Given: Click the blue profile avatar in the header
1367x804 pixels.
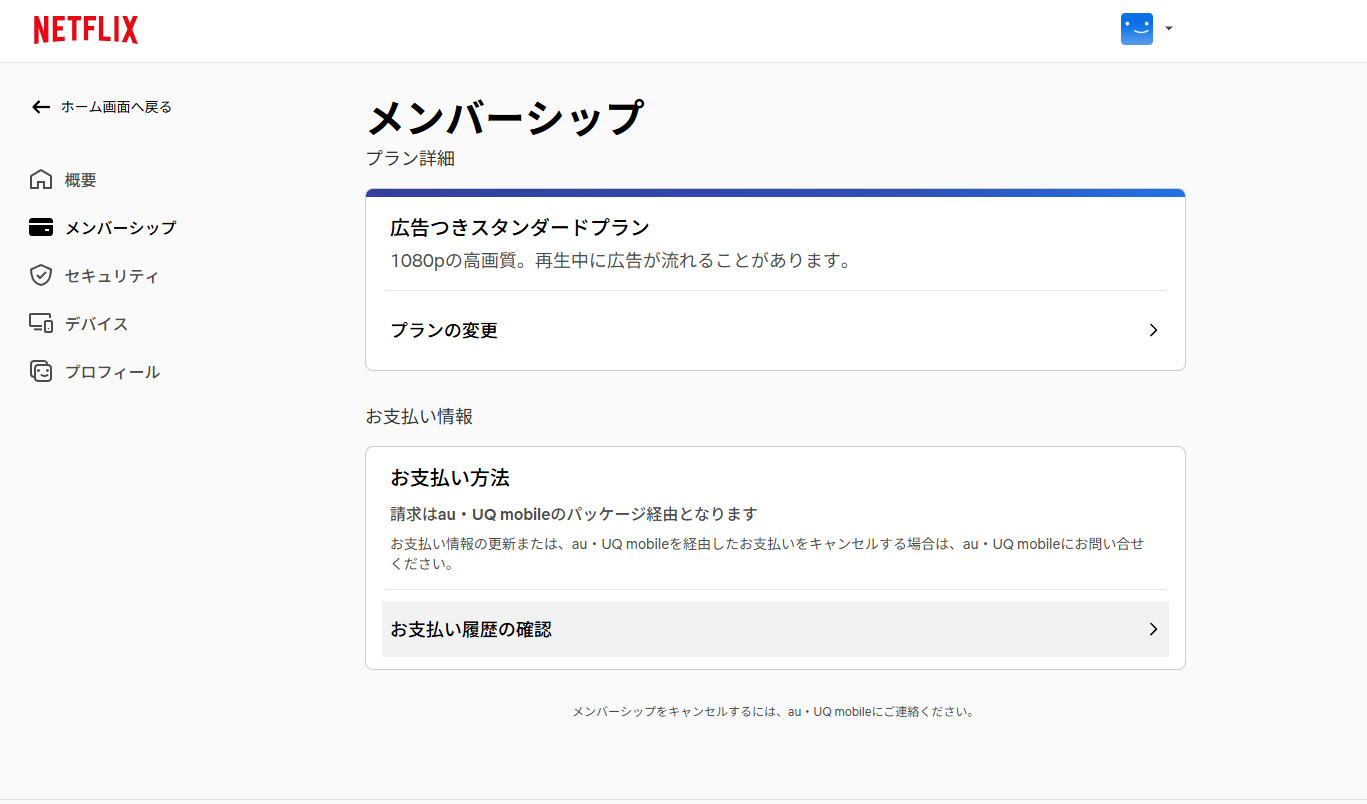Looking at the screenshot, I should 1136,29.
